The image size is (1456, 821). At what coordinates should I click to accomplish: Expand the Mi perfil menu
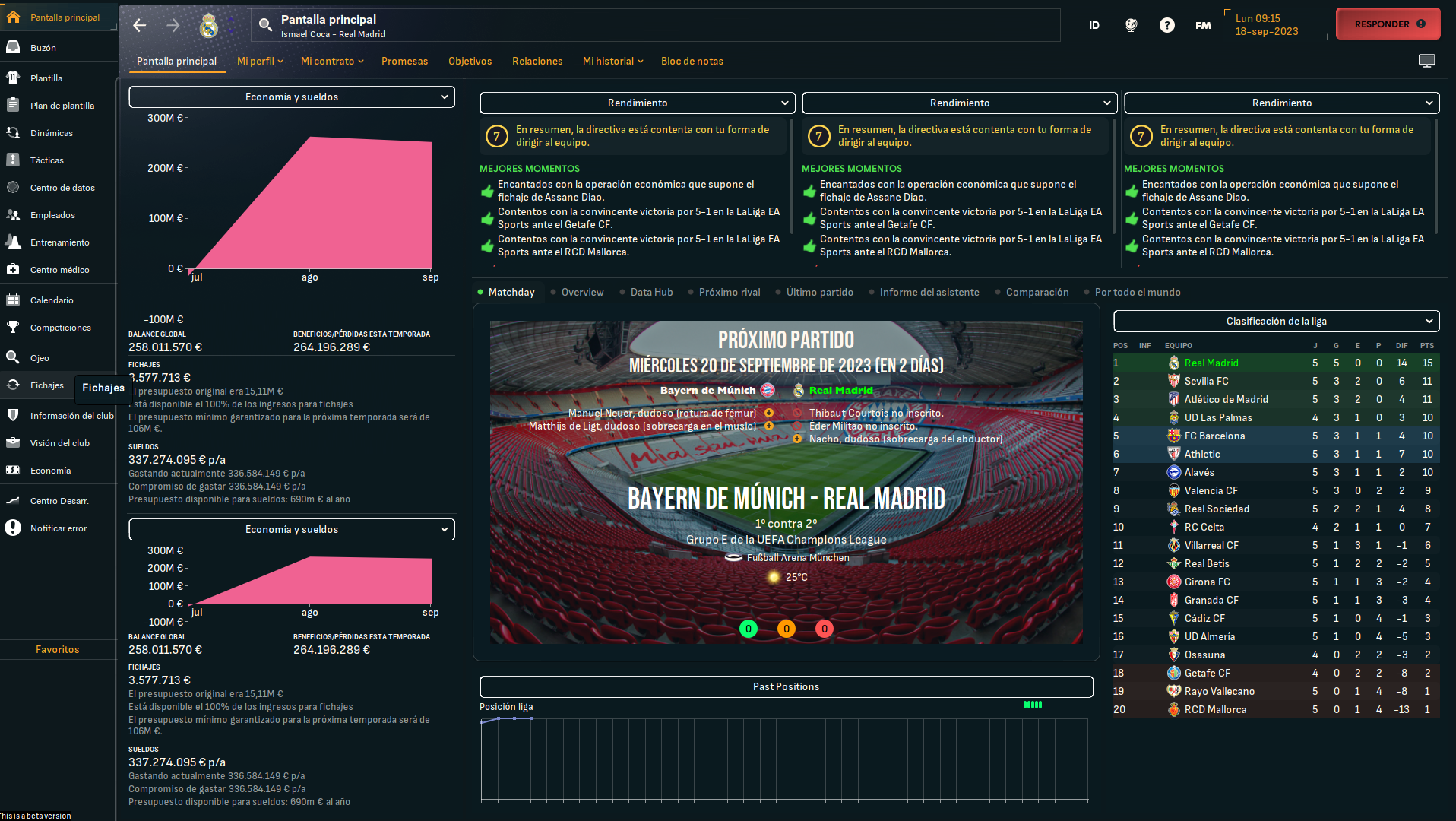tap(260, 61)
